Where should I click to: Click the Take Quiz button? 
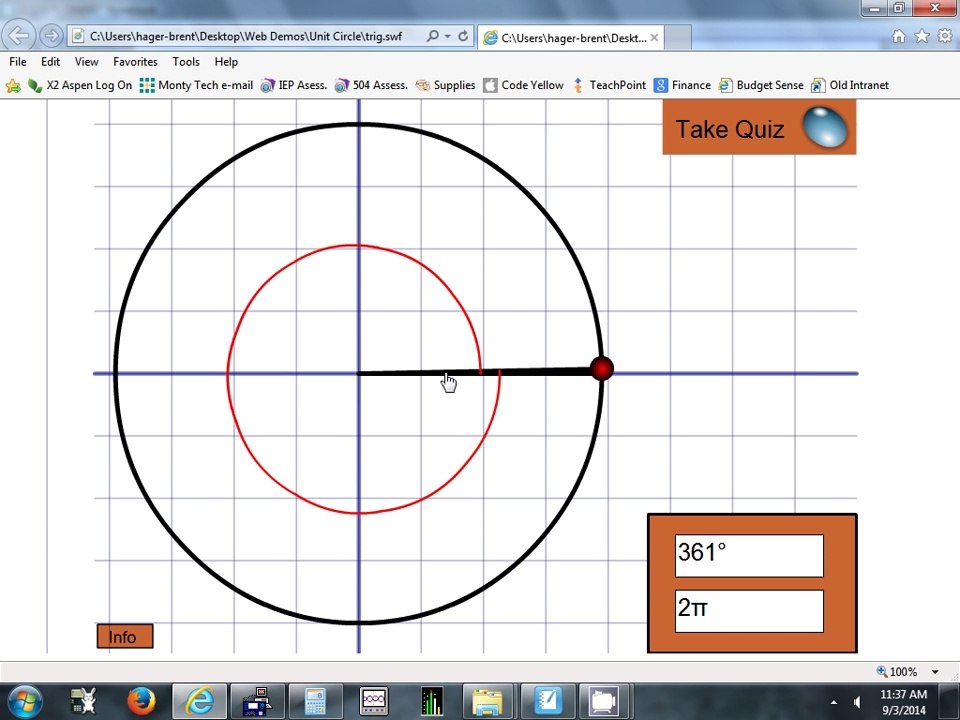pyautogui.click(x=759, y=127)
